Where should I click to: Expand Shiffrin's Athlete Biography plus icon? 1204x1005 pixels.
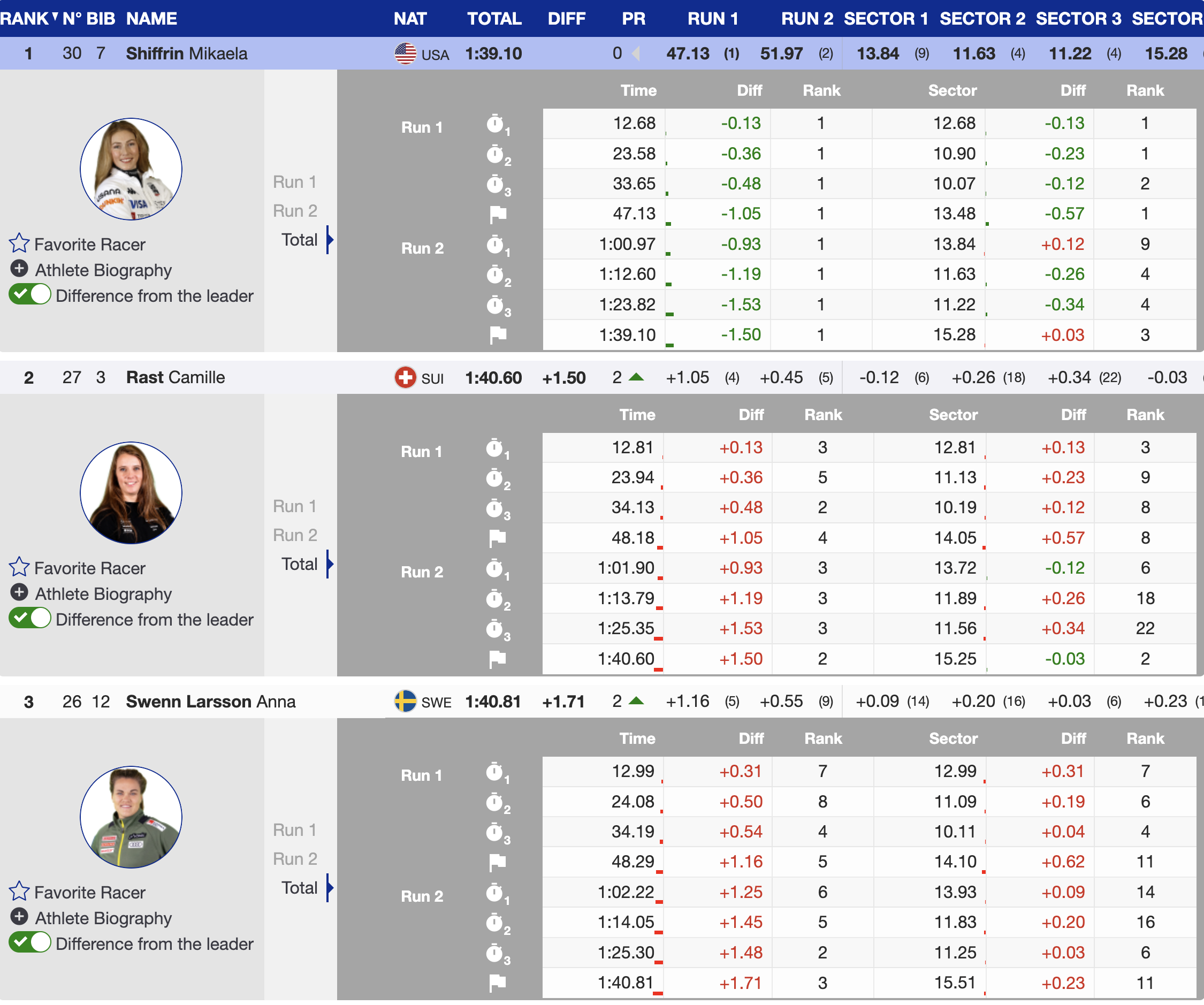(19, 269)
